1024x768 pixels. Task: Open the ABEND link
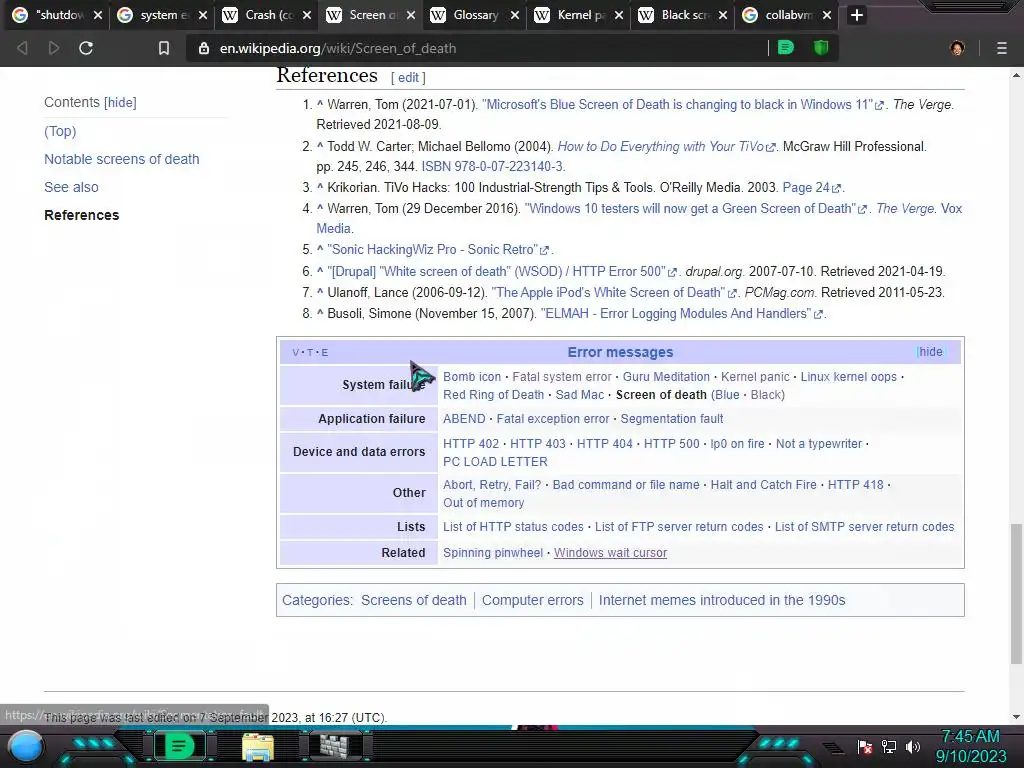point(464,419)
